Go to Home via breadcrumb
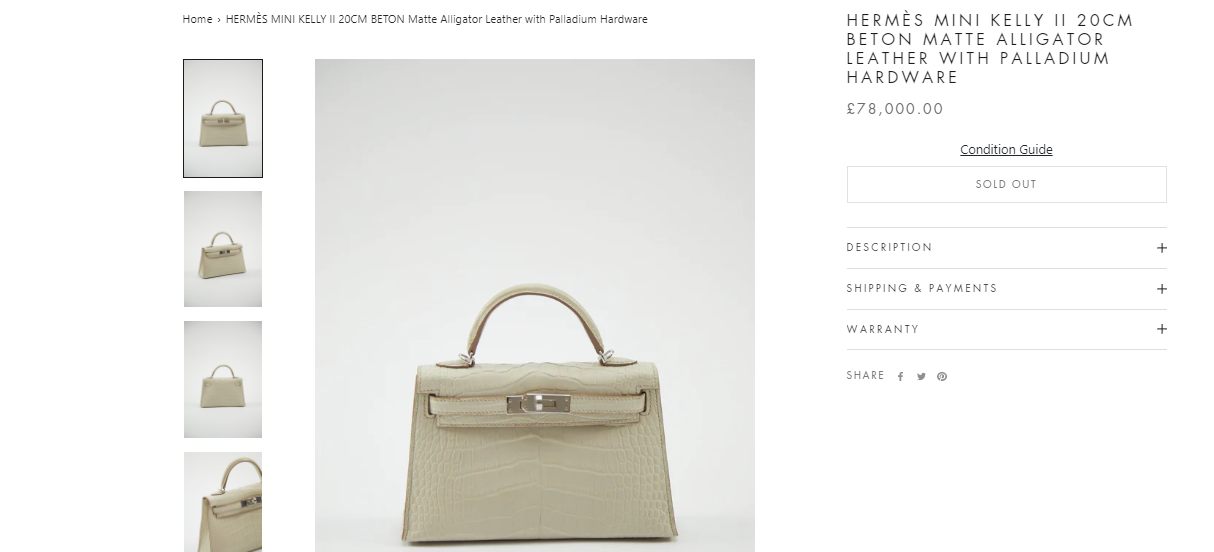The height and width of the screenshot is (552, 1214). coord(197,19)
